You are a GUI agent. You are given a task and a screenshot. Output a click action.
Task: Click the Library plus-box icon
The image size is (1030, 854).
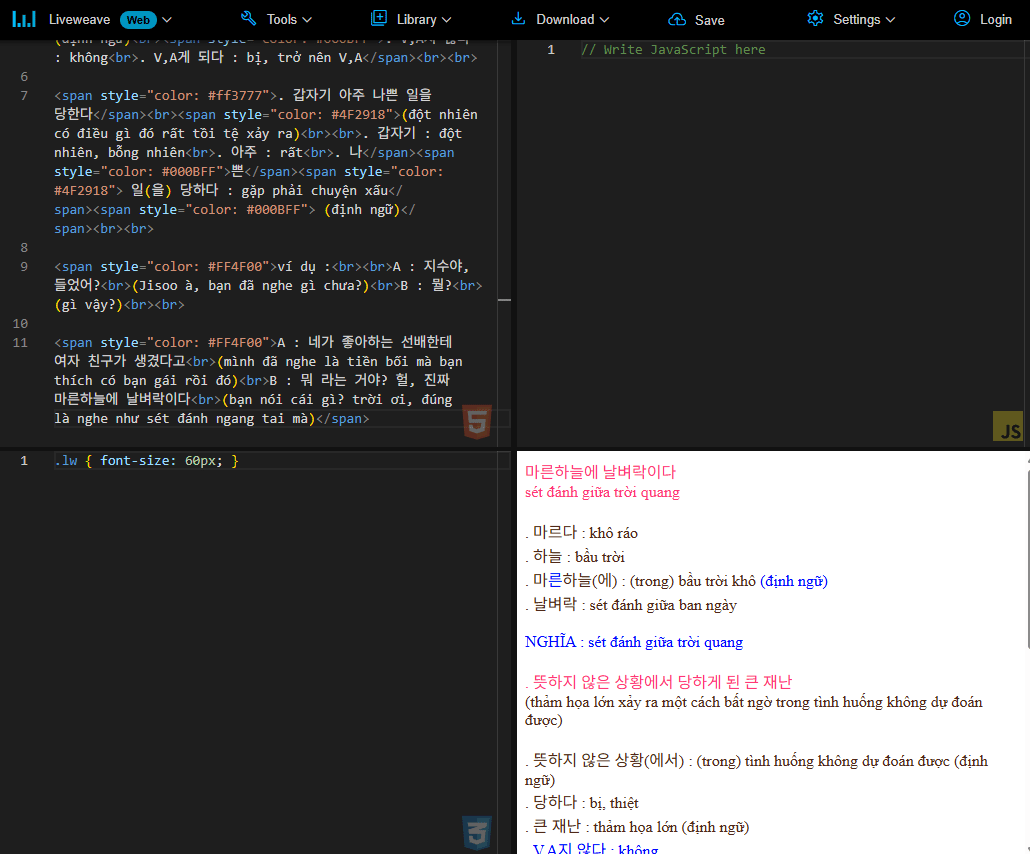(379, 18)
